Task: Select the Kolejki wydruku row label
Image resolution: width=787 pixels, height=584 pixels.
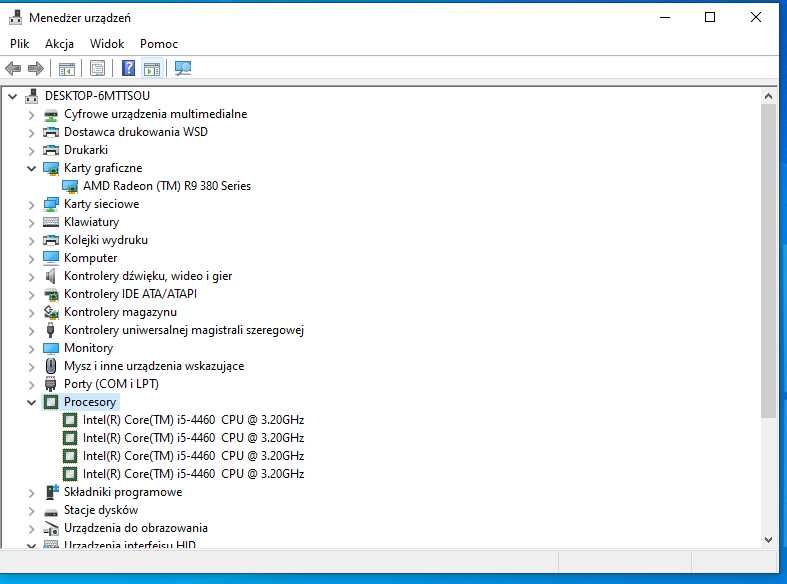Action: click(x=106, y=240)
